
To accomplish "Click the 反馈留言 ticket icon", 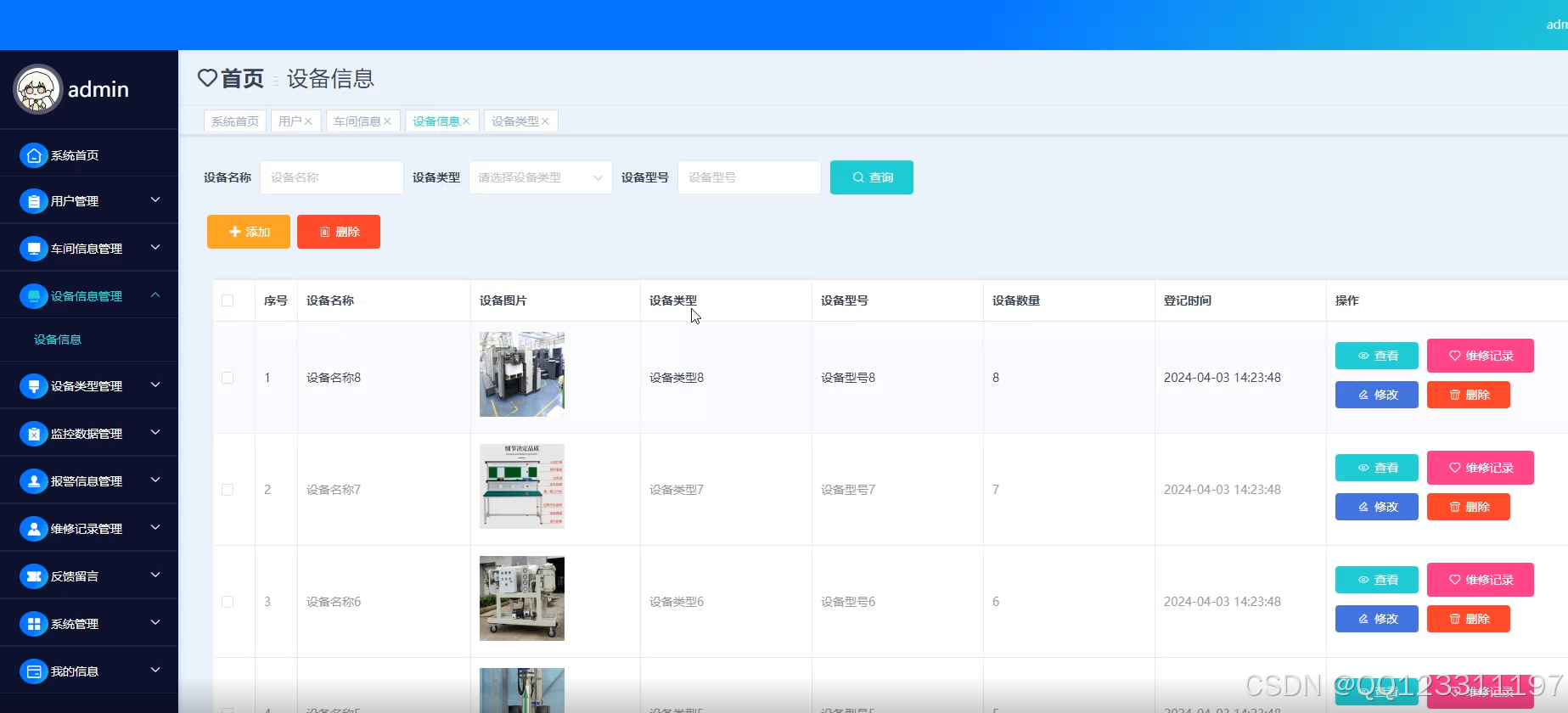I will click(x=34, y=576).
